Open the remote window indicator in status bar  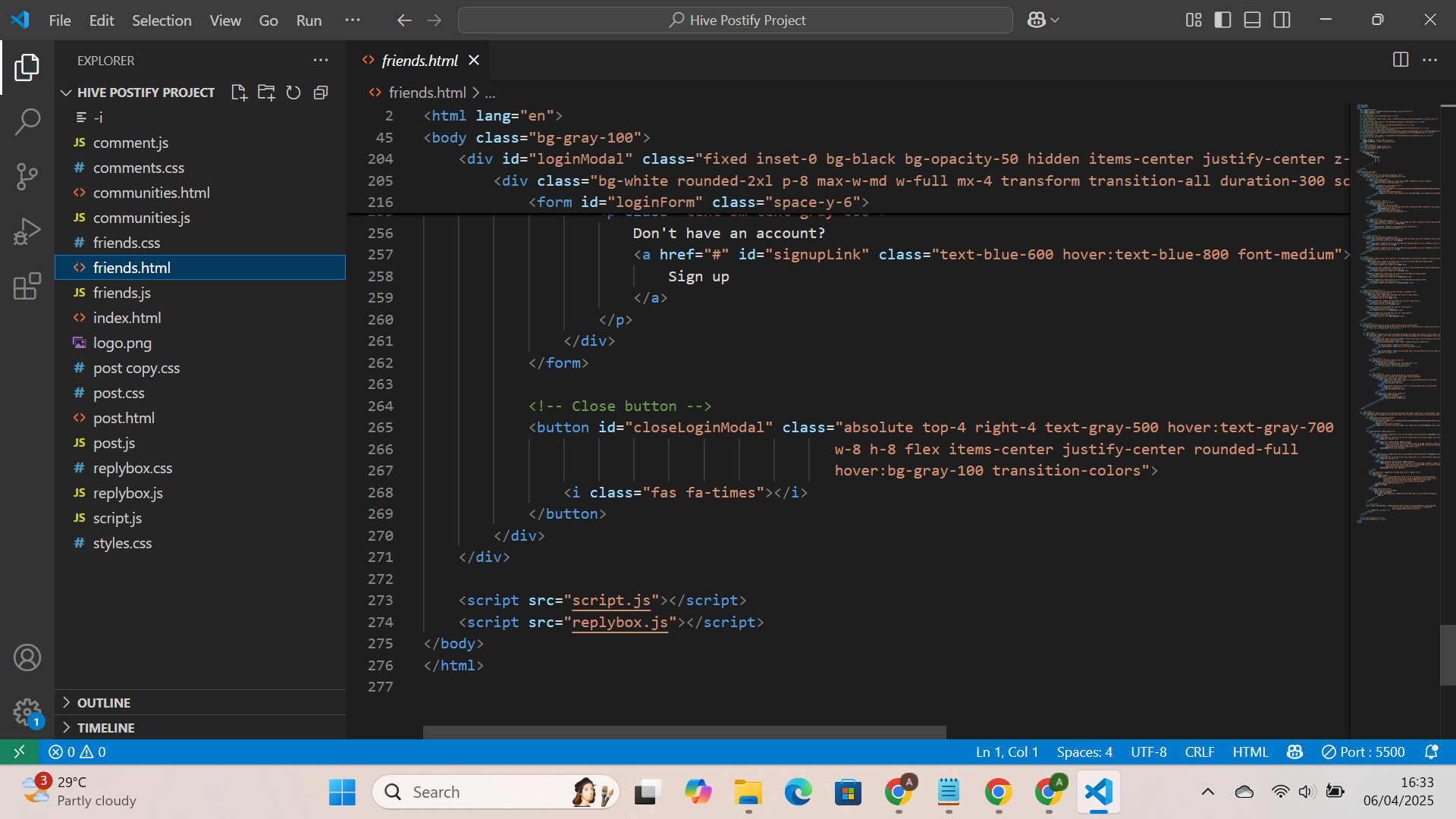point(20,752)
